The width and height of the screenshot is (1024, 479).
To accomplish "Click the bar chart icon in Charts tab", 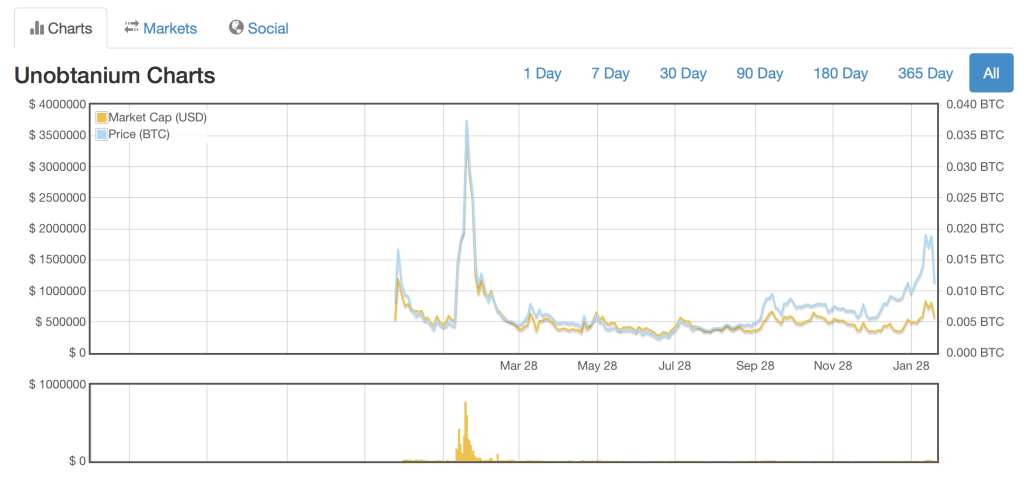I will click(x=37, y=28).
